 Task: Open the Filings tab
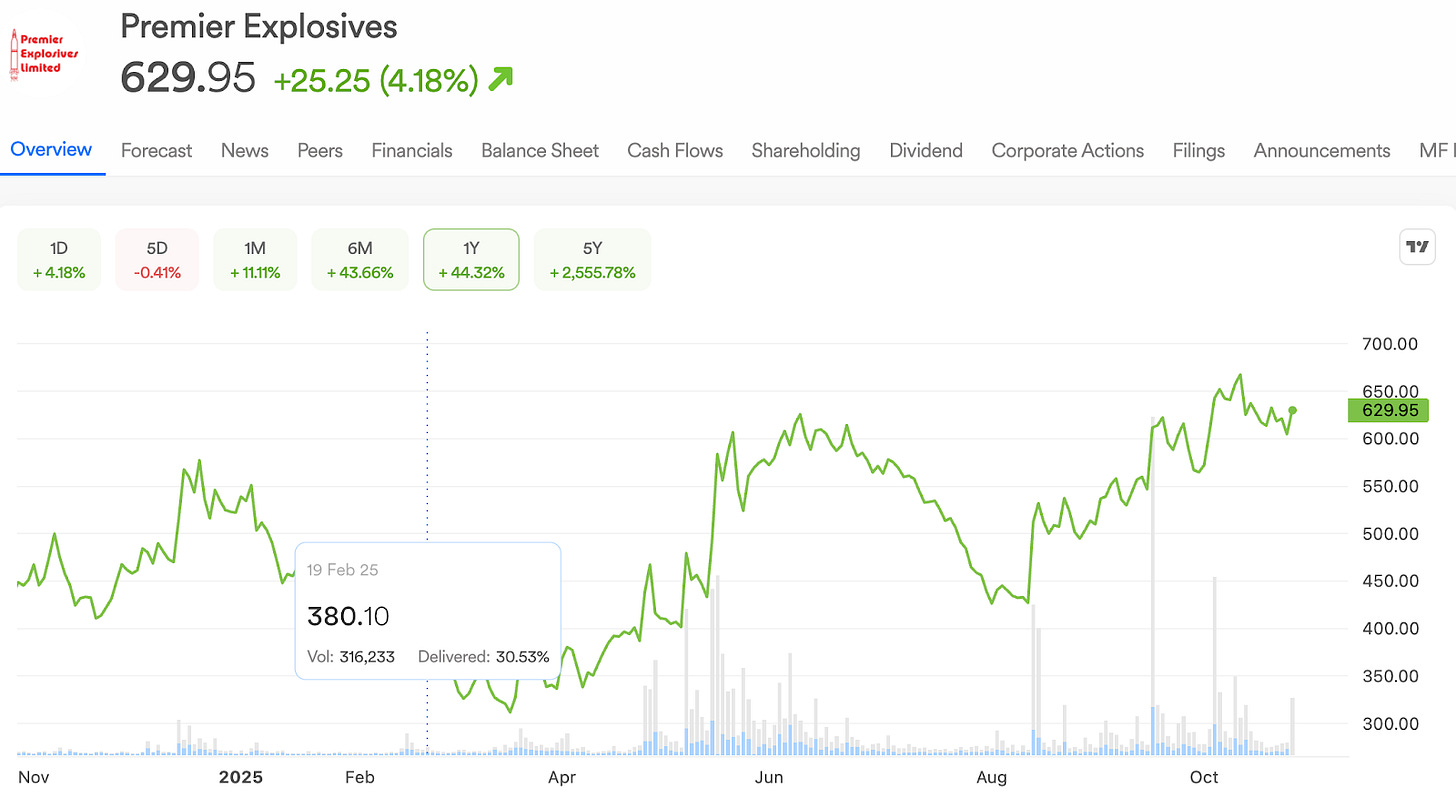click(x=1199, y=151)
